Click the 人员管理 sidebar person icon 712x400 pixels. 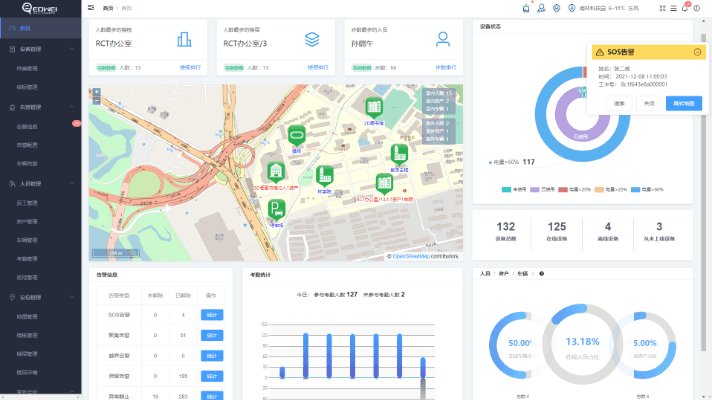point(12,183)
